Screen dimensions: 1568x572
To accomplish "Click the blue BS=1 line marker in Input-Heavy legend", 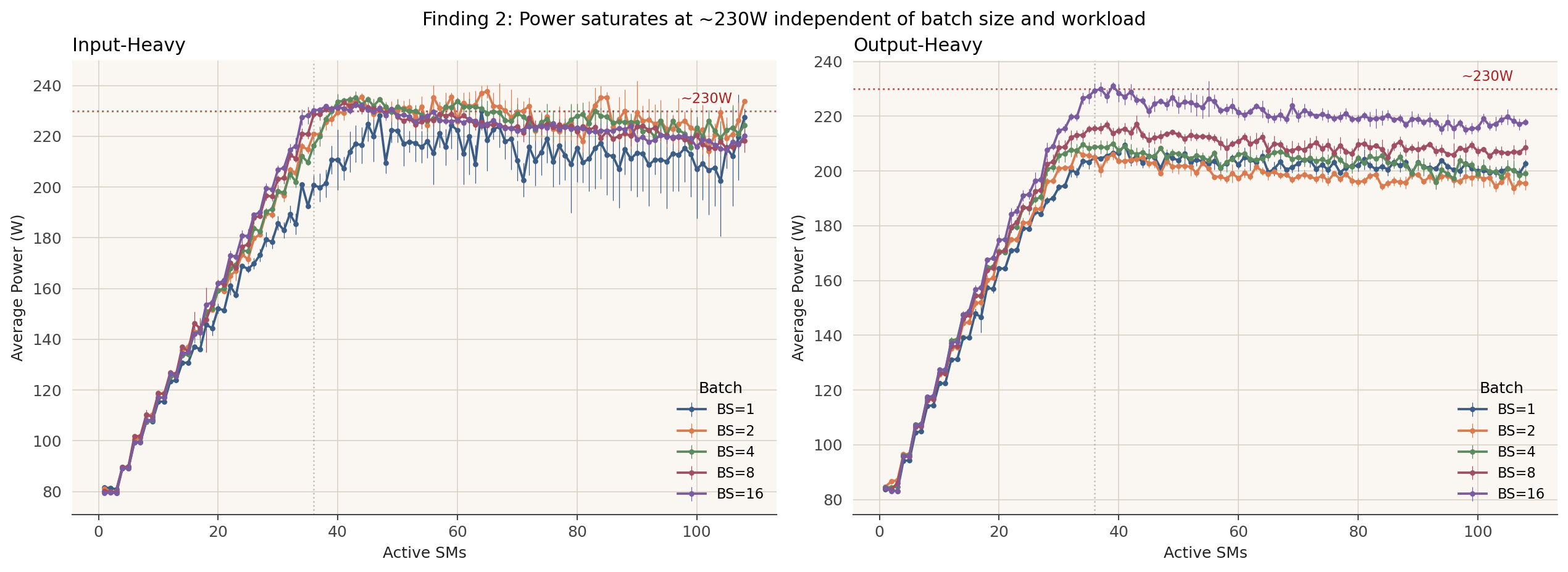I will [x=691, y=409].
